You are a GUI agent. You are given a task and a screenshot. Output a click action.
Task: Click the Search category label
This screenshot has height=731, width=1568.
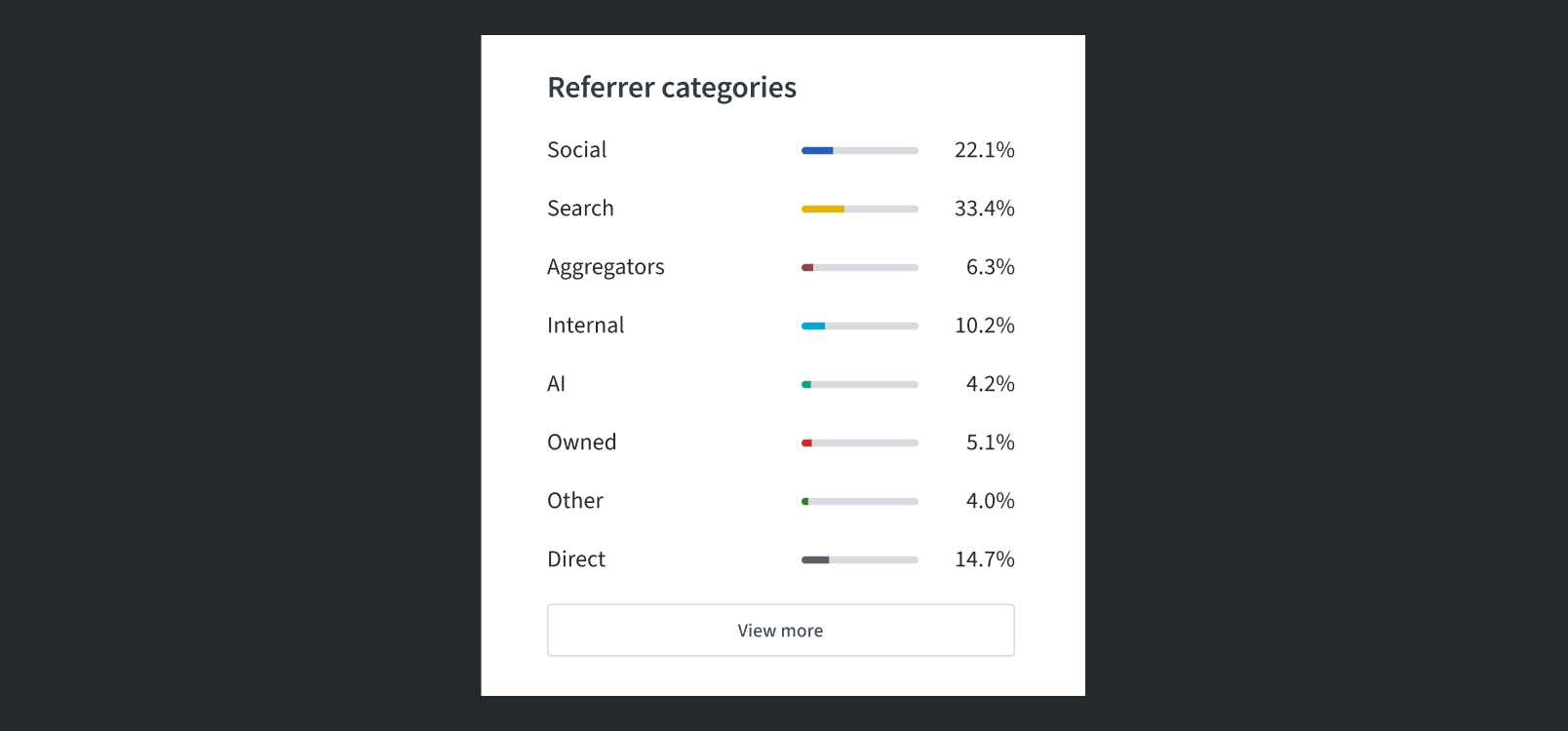coord(580,209)
